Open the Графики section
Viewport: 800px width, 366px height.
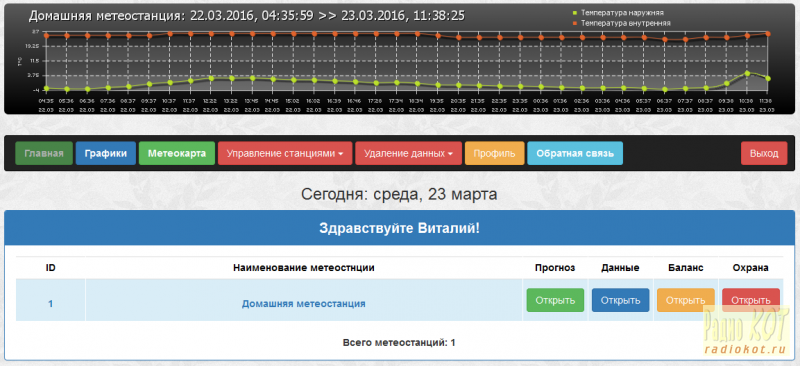coord(106,154)
